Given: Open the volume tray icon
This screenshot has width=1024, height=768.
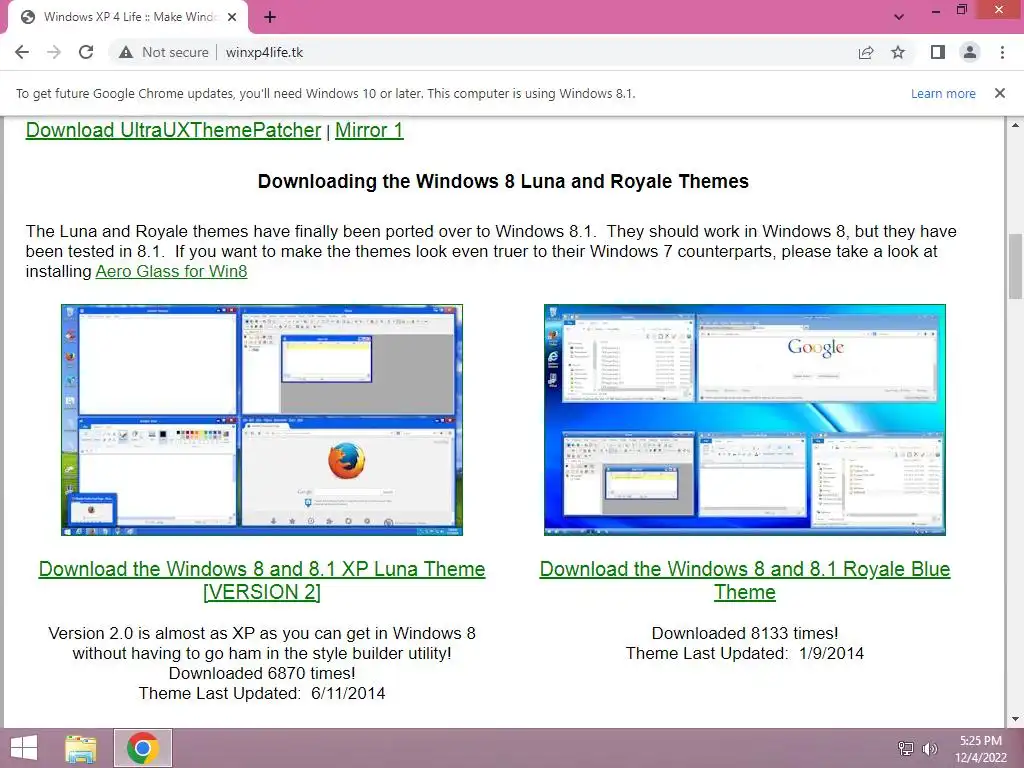Looking at the screenshot, I should (929, 748).
